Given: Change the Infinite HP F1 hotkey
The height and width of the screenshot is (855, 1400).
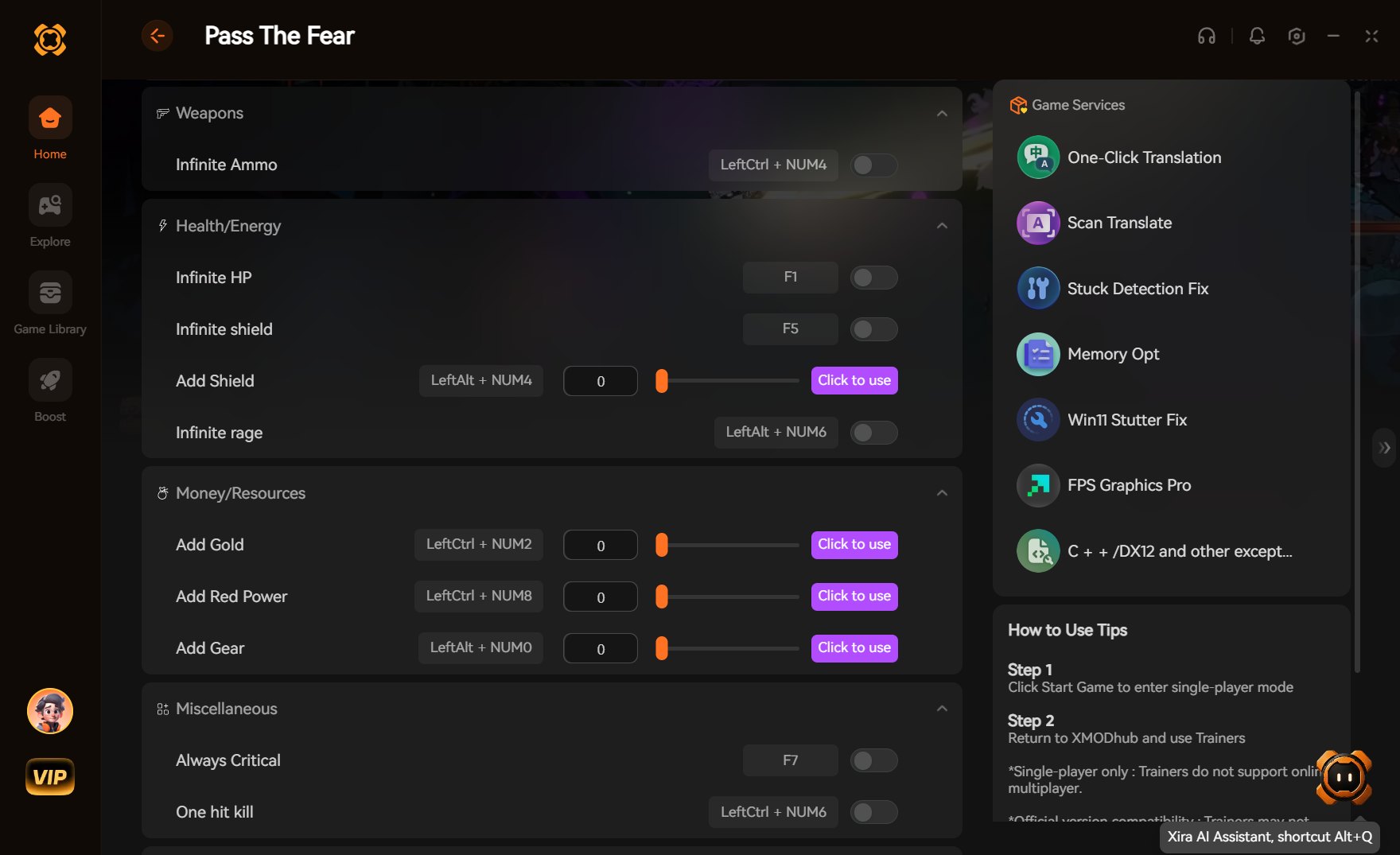Looking at the screenshot, I should 791,277.
